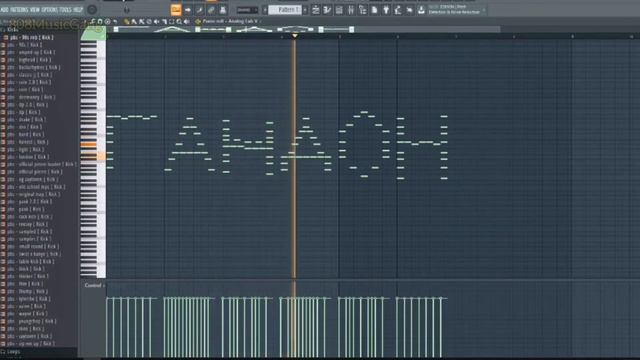Click the document page icon in main toolbar

[374, 10]
